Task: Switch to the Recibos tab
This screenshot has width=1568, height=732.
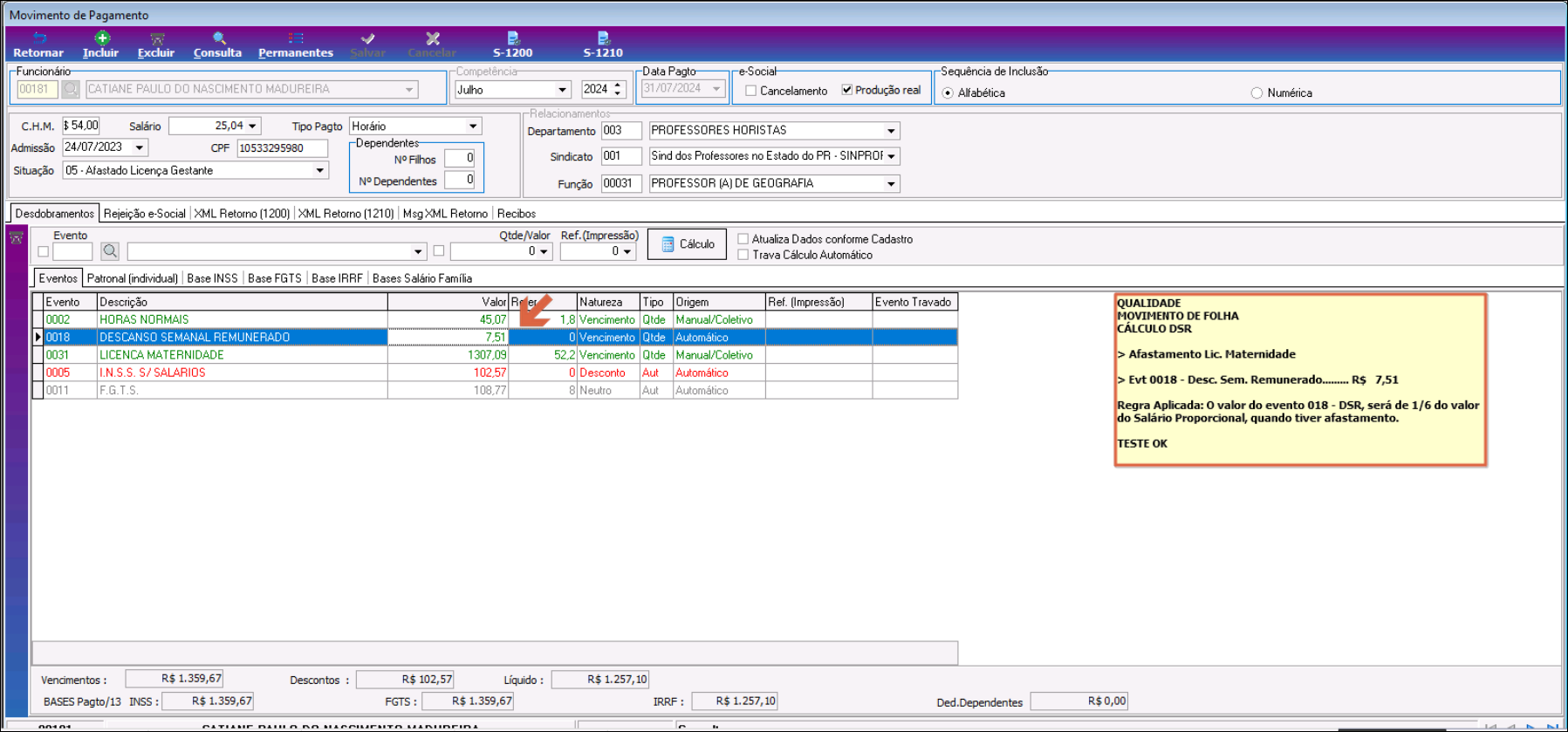Action: pyautogui.click(x=517, y=213)
